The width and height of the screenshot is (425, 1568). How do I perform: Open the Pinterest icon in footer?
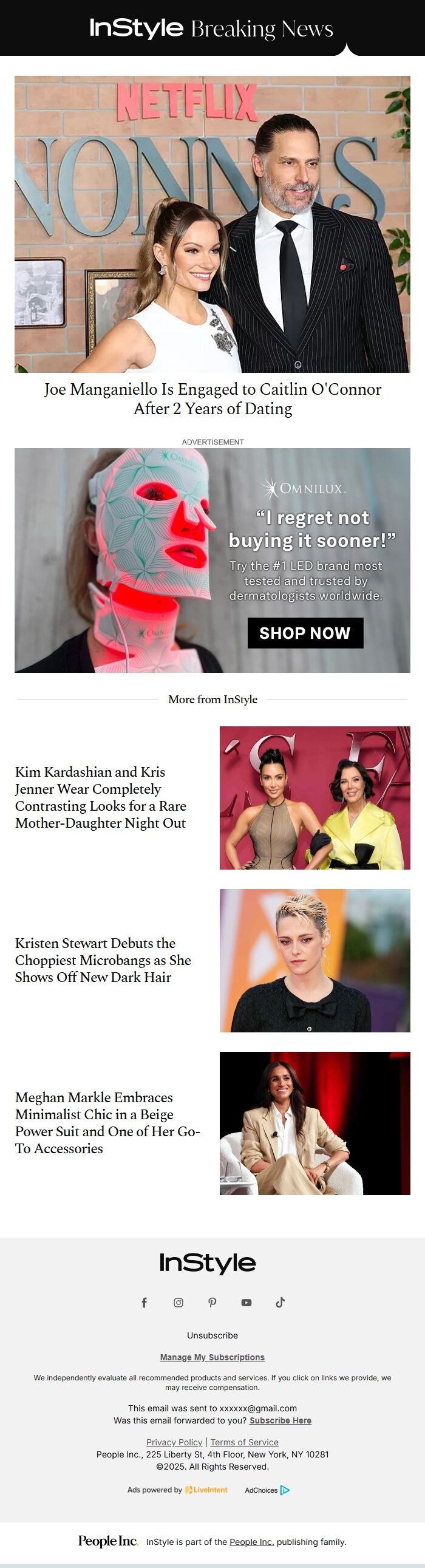point(212,1302)
